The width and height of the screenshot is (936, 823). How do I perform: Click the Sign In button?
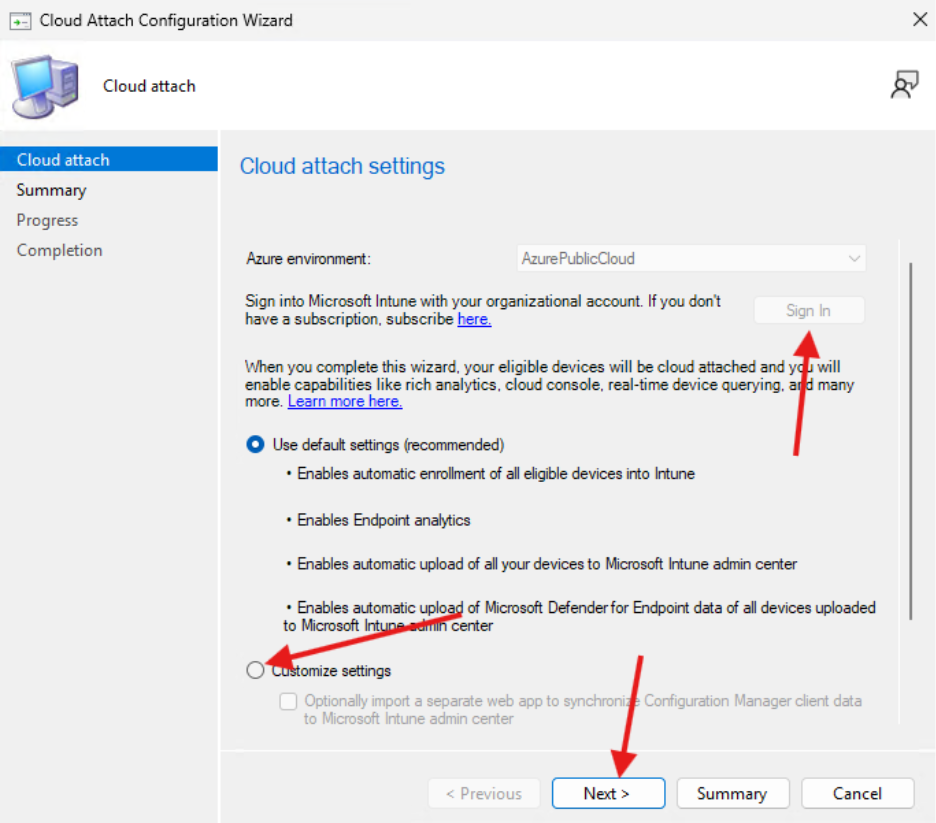point(808,310)
